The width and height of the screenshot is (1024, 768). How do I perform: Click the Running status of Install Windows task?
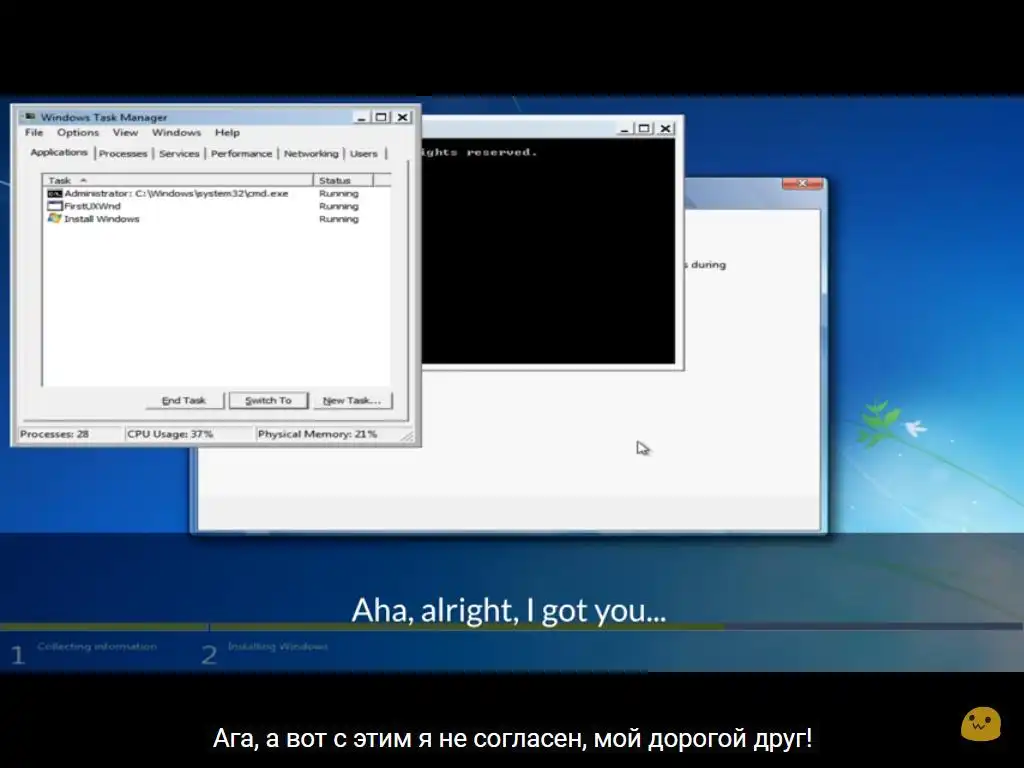click(x=338, y=219)
